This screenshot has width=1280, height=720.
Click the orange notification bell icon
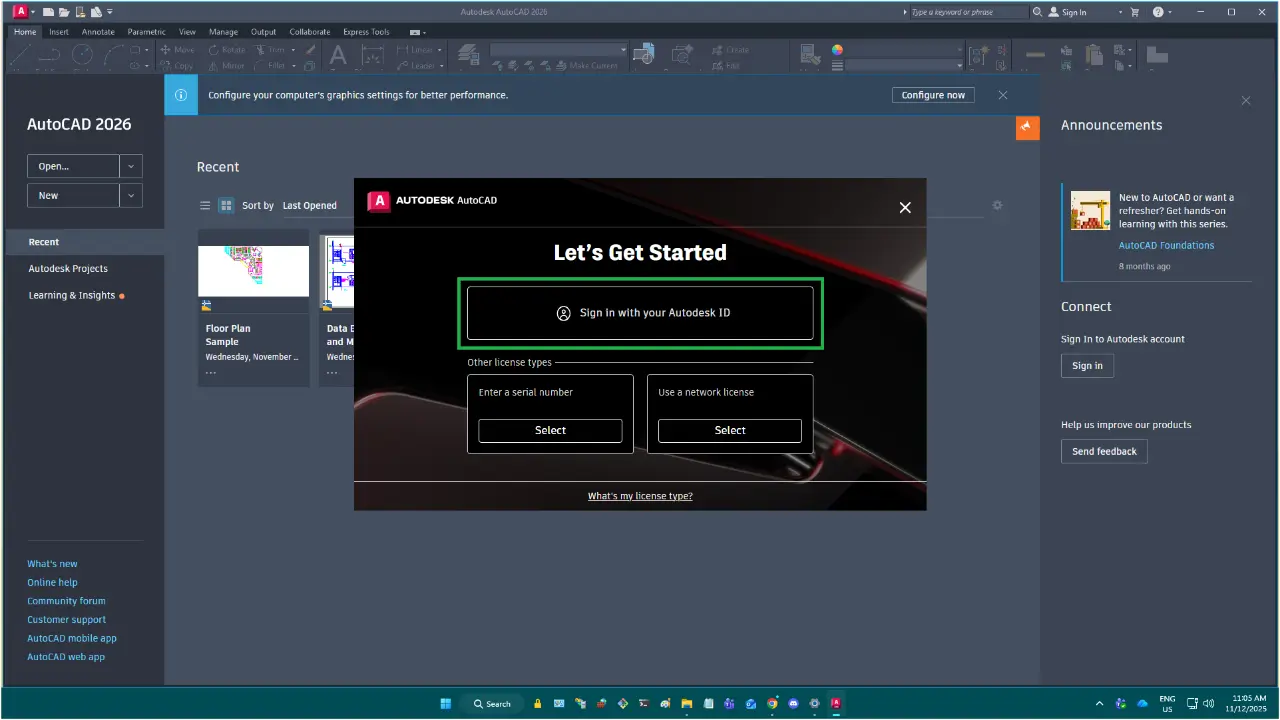tap(1027, 127)
